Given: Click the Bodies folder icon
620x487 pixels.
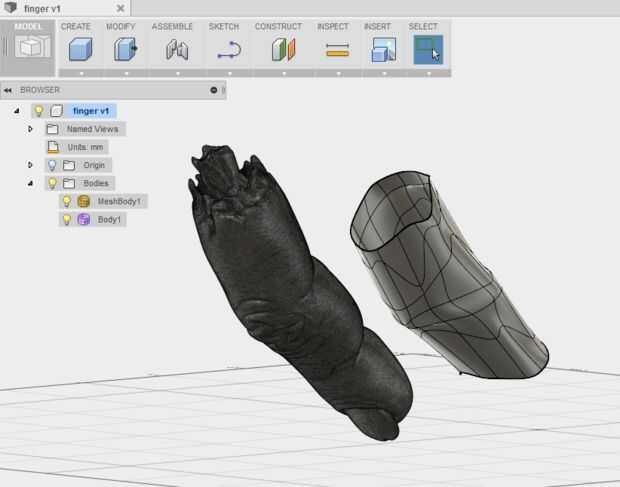Looking at the screenshot, I should click(x=69, y=183).
